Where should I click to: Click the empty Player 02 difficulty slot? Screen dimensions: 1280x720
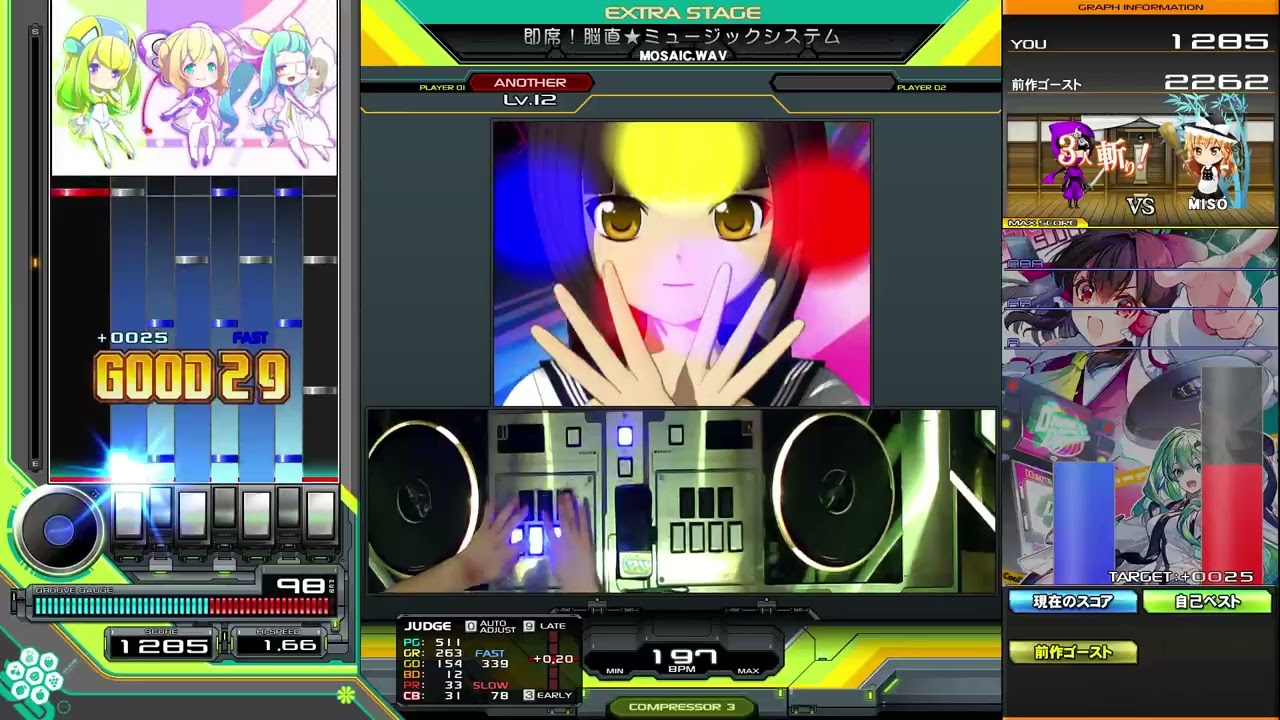tap(832, 83)
